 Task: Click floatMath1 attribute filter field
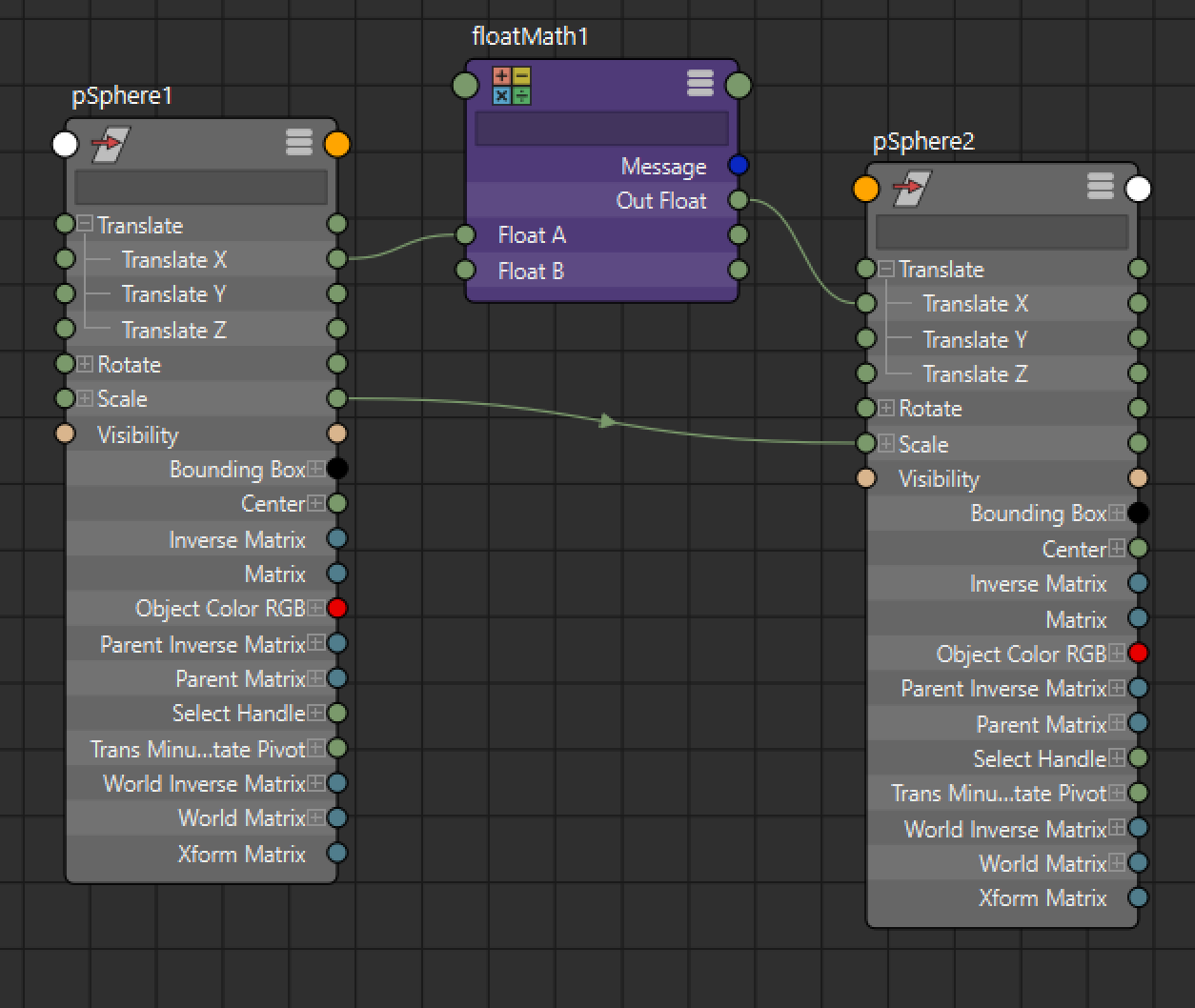[601, 128]
